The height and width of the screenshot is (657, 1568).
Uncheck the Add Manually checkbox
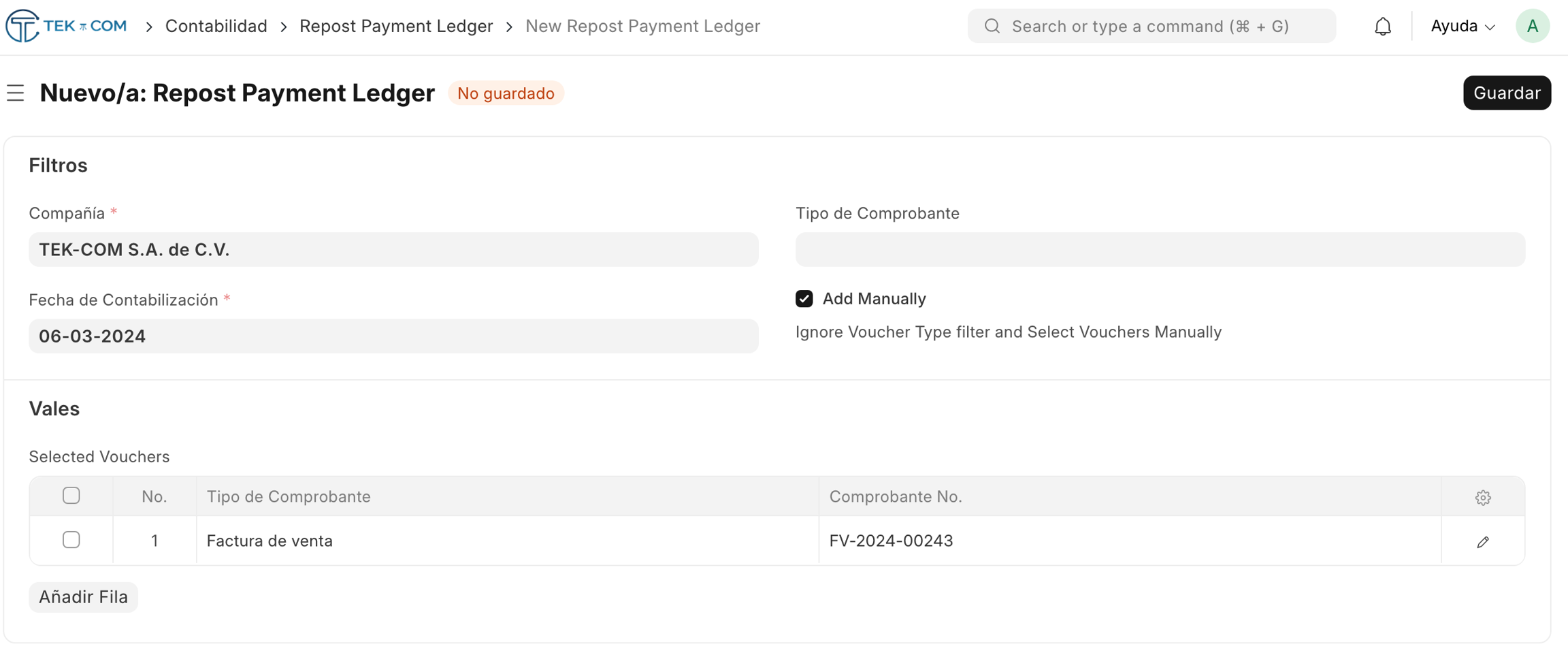[x=804, y=299]
